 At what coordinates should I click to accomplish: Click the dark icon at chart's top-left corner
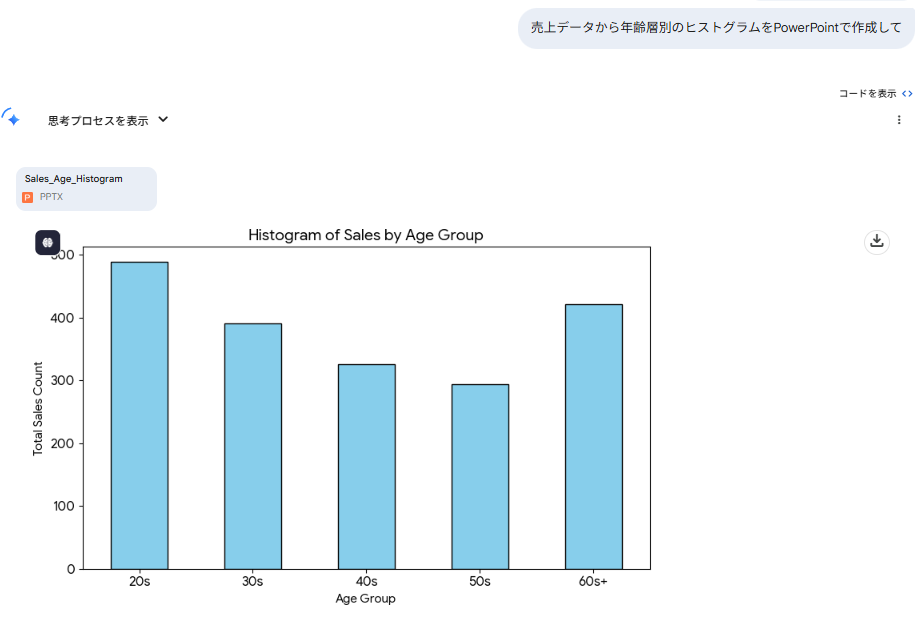coord(48,242)
